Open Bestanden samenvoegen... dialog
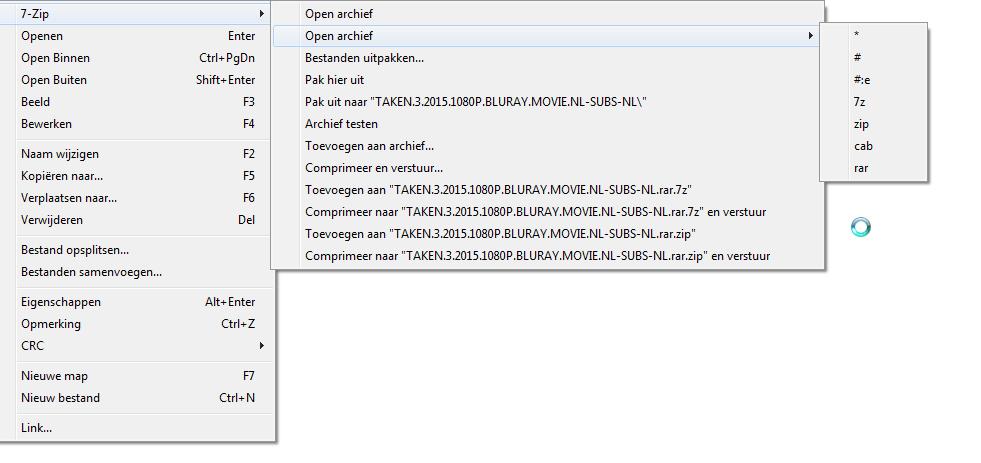The height and width of the screenshot is (463, 981). pos(136,272)
